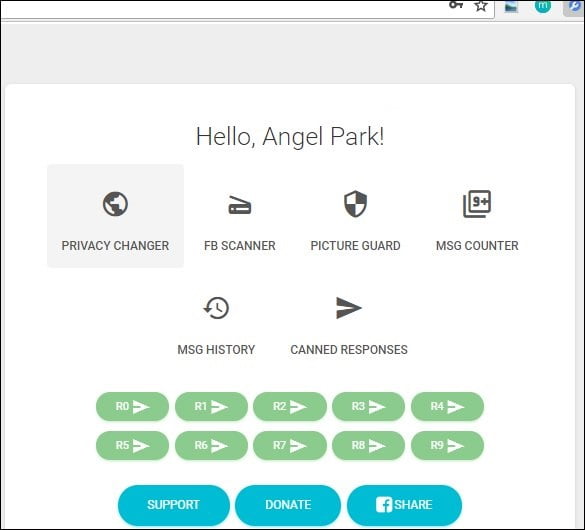This screenshot has width=585, height=530.
Task: Send canned response R3
Action: (x=369, y=406)
